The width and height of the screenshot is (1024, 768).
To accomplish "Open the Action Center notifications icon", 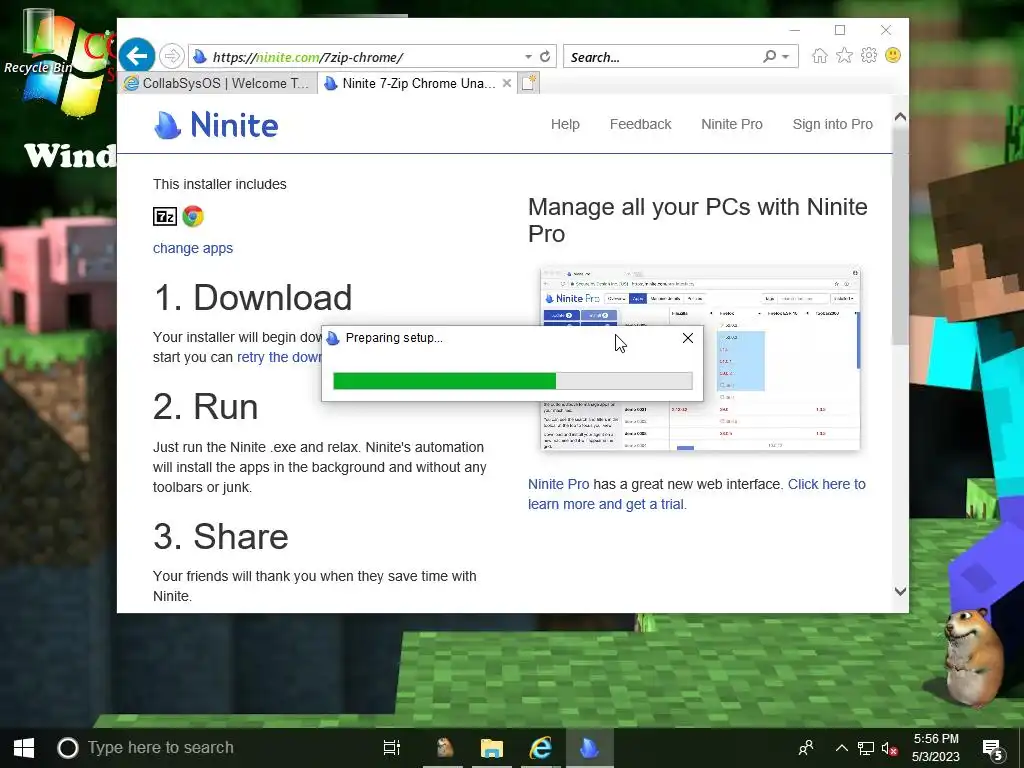I will coord(993,750).
